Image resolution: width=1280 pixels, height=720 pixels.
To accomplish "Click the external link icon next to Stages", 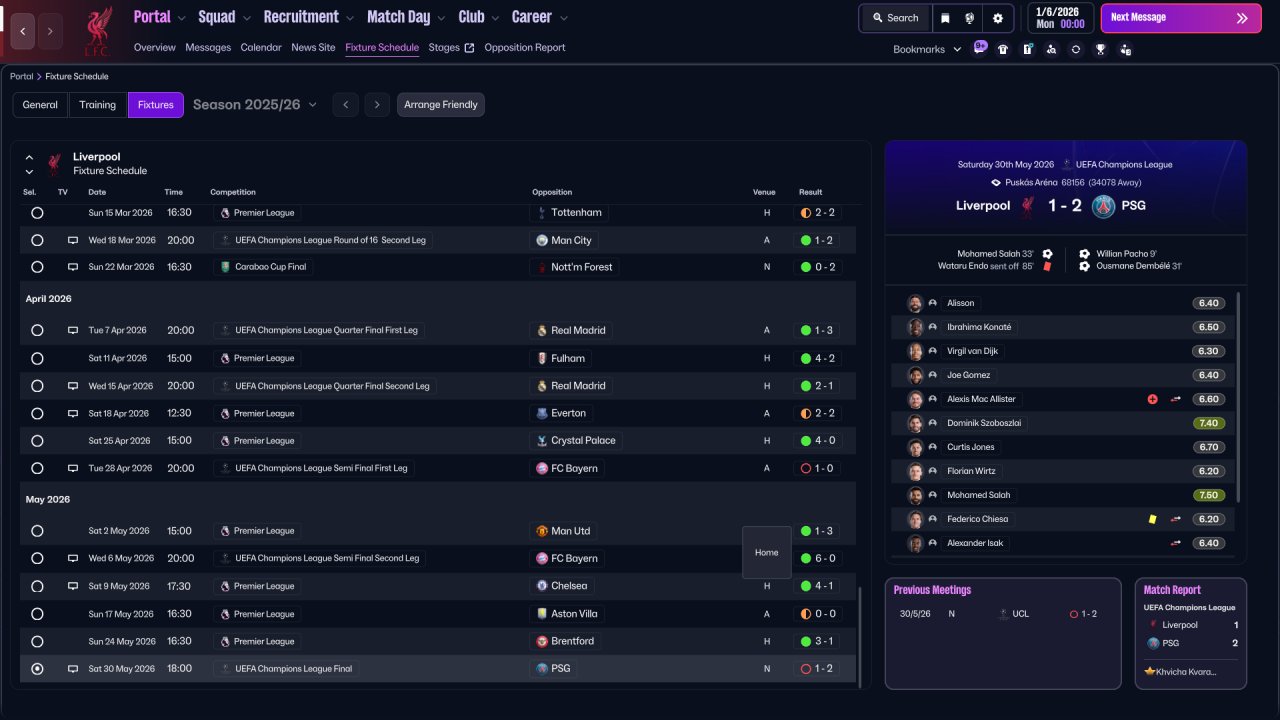I will 469,48.
